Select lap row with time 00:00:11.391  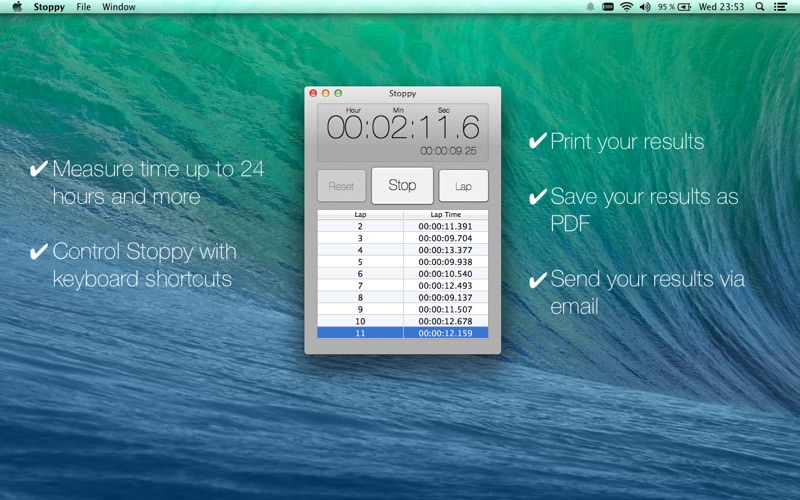[403, 226]
